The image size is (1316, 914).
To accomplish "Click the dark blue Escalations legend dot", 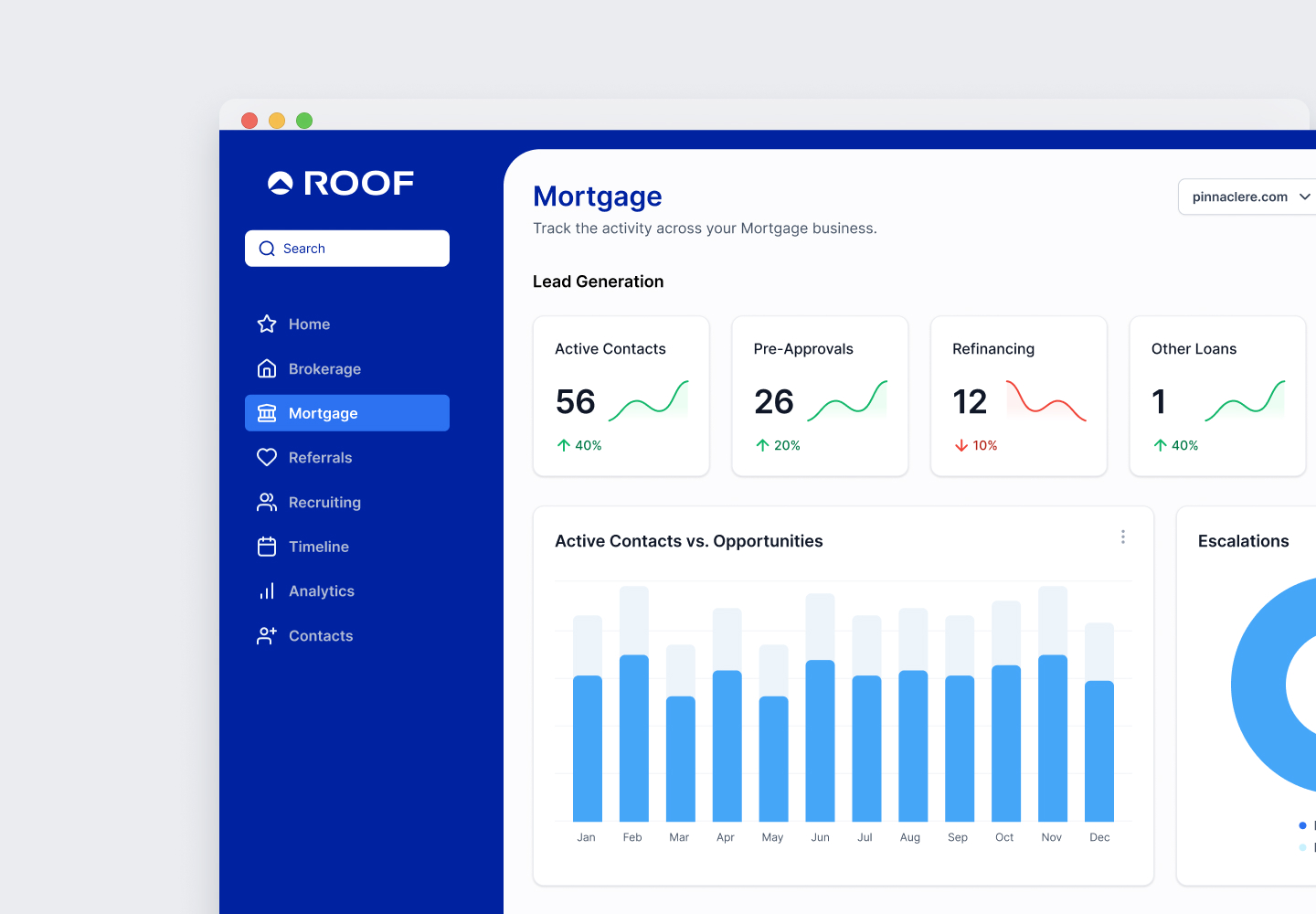I will (1302, 825).
